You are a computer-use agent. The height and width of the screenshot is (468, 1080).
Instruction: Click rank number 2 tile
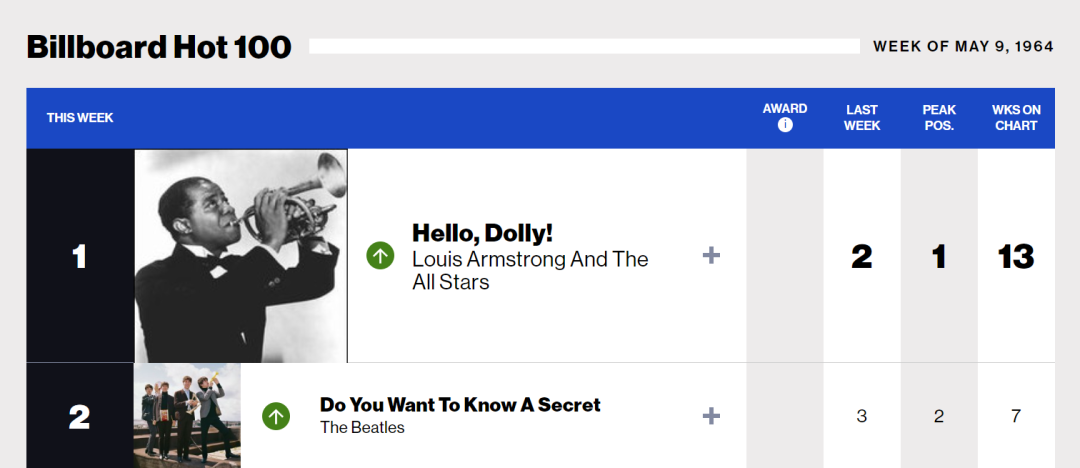pyautogui.click(x=80, y=415)
